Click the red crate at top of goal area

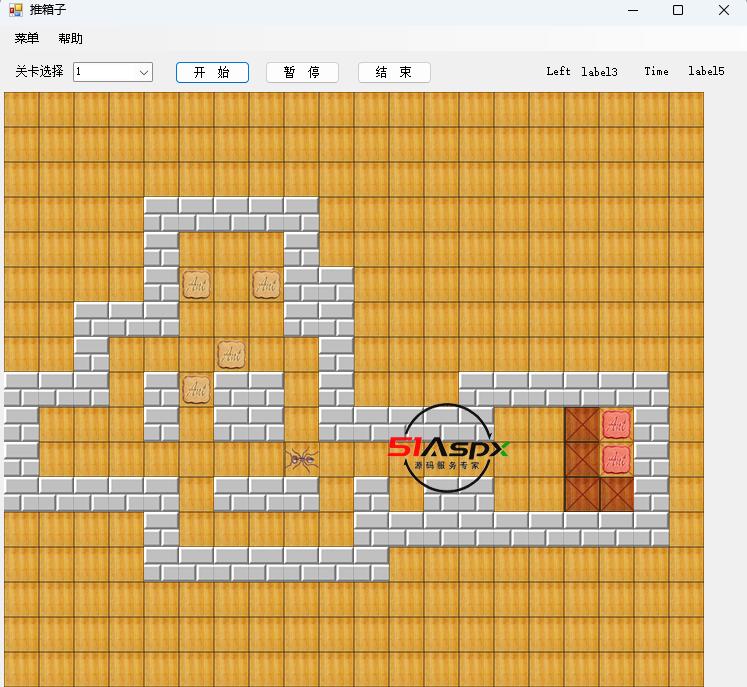(x=616, y=425)
